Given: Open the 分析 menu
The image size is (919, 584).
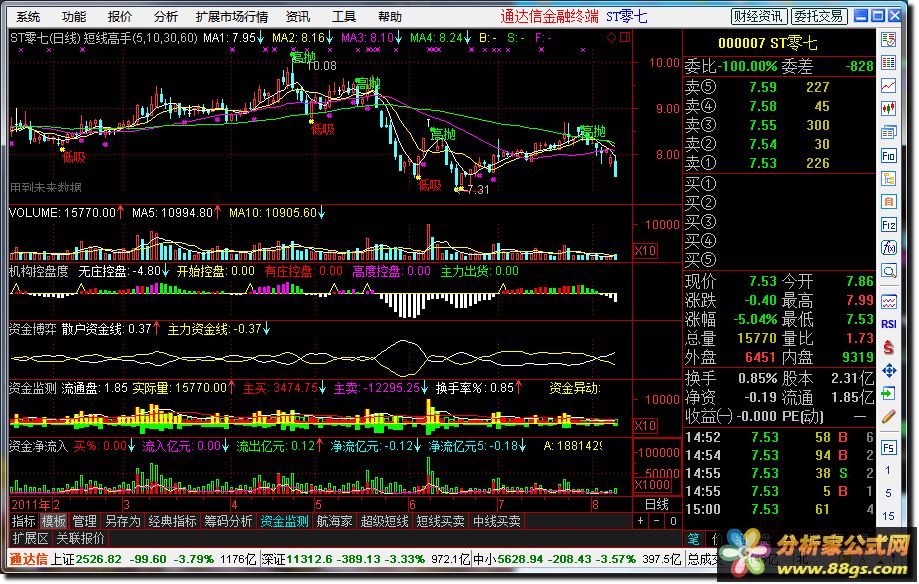Looking at the screenshot, I should tap(166, 16).
